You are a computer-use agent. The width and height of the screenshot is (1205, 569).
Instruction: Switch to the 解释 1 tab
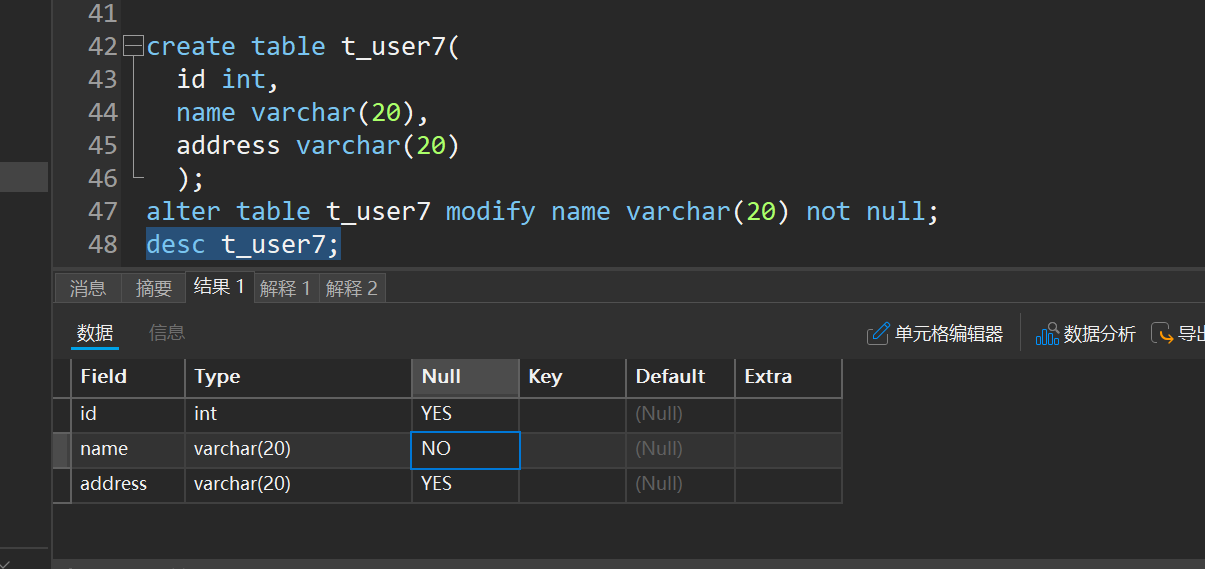click(x=286, y=288)
